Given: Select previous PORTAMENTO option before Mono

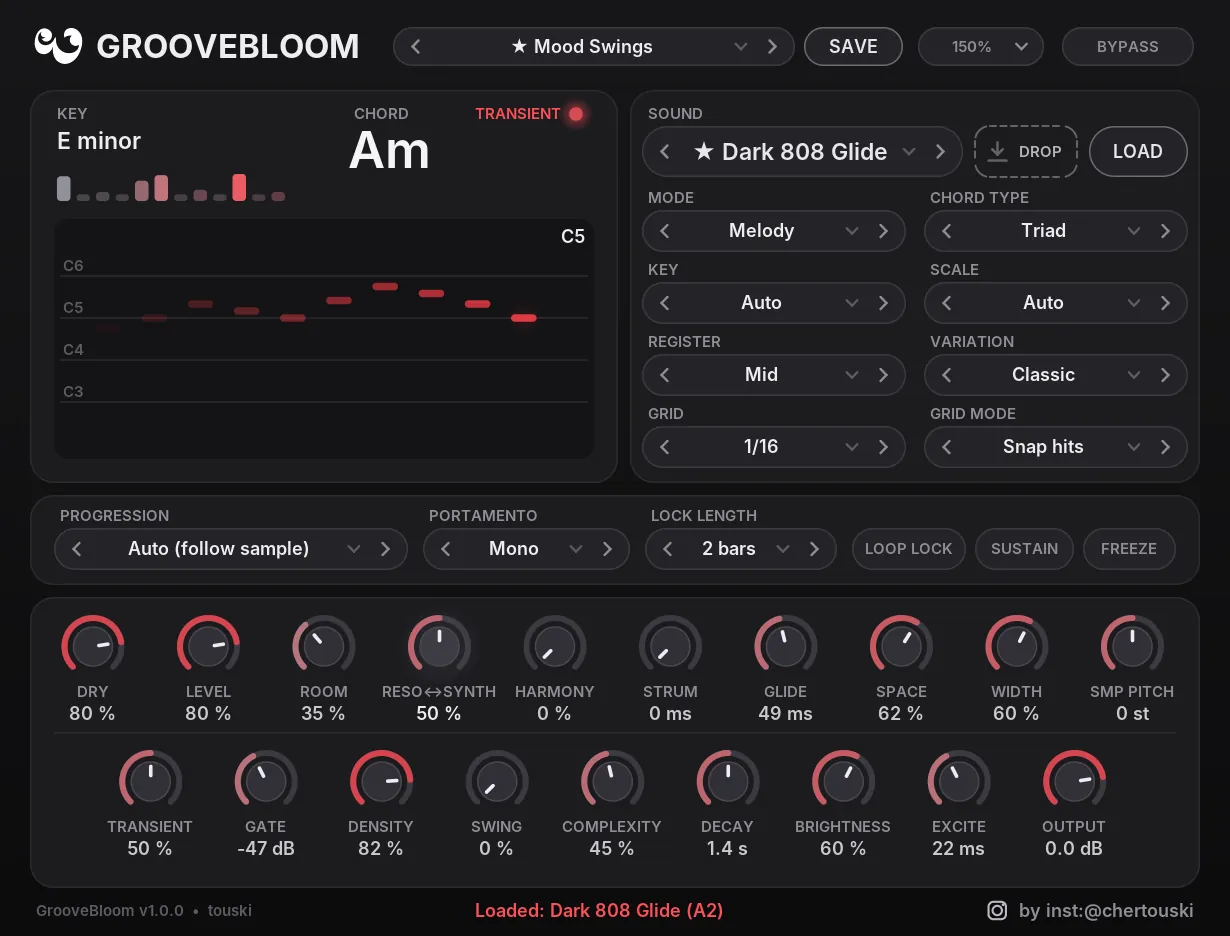Looking at the screenshot, I should [446, 548].
